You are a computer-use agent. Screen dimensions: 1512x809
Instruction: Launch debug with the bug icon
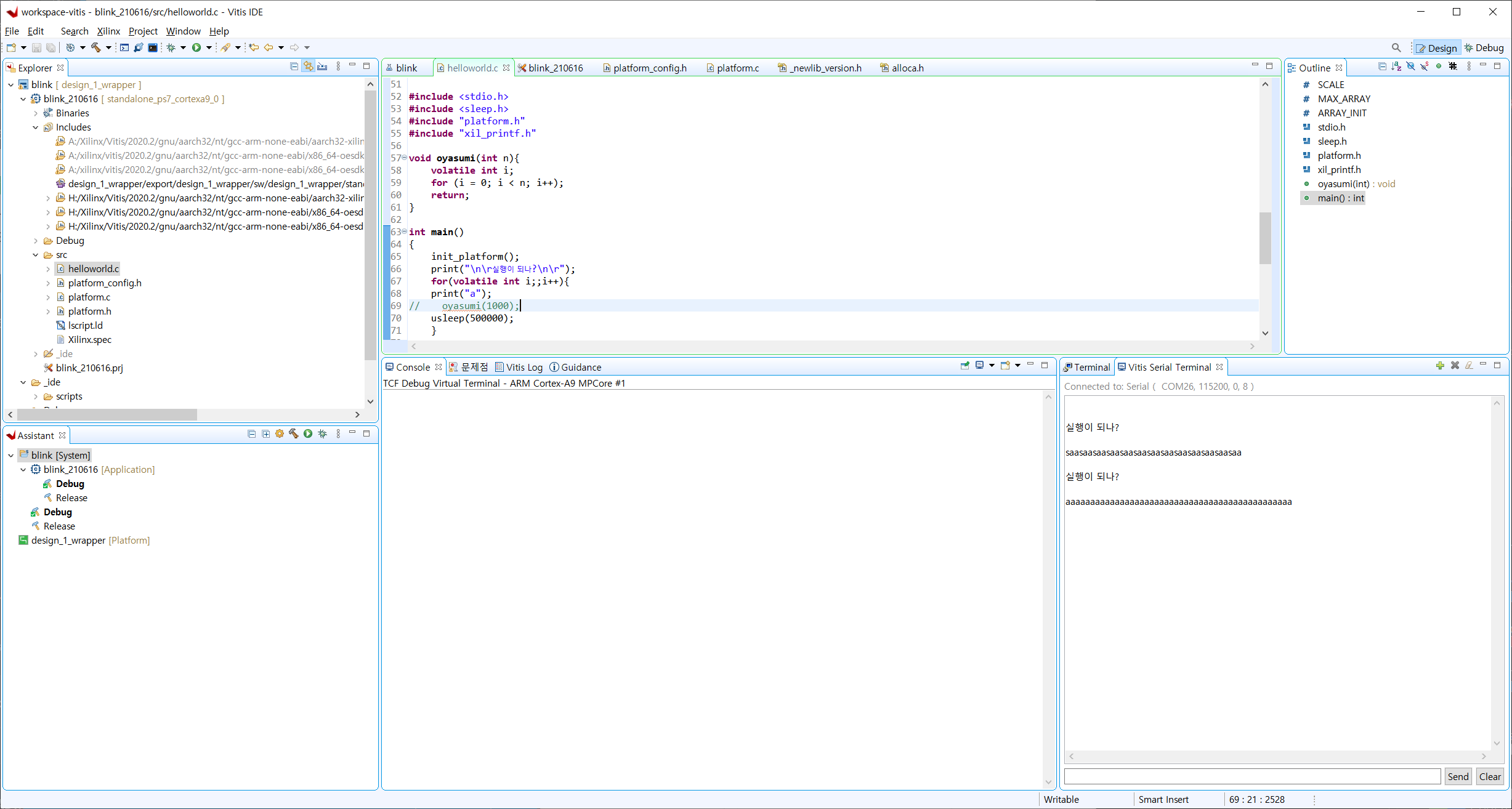(171, 47)
